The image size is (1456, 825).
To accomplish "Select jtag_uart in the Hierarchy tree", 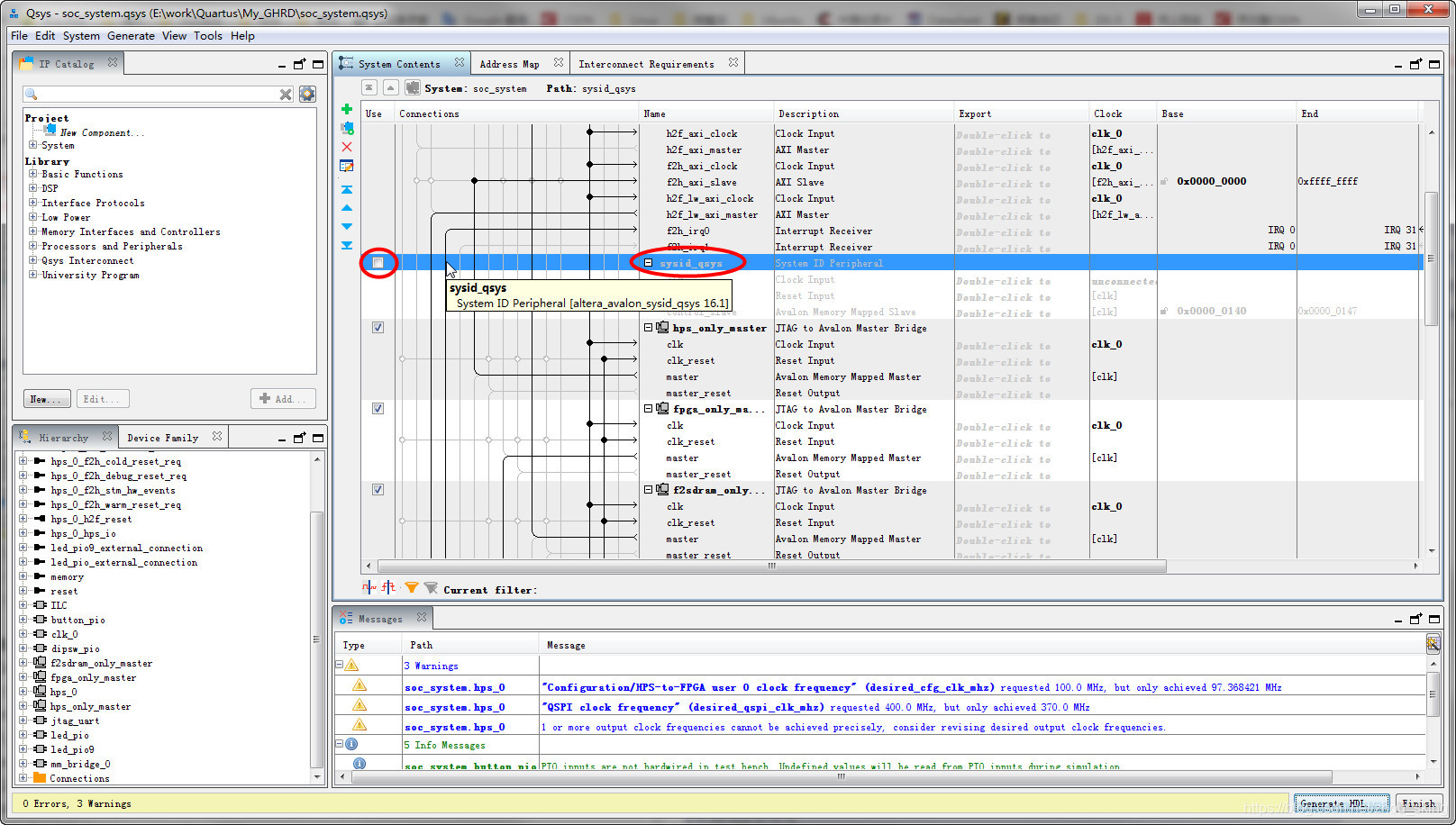I will pyautogui.click(x=76, y=721).
